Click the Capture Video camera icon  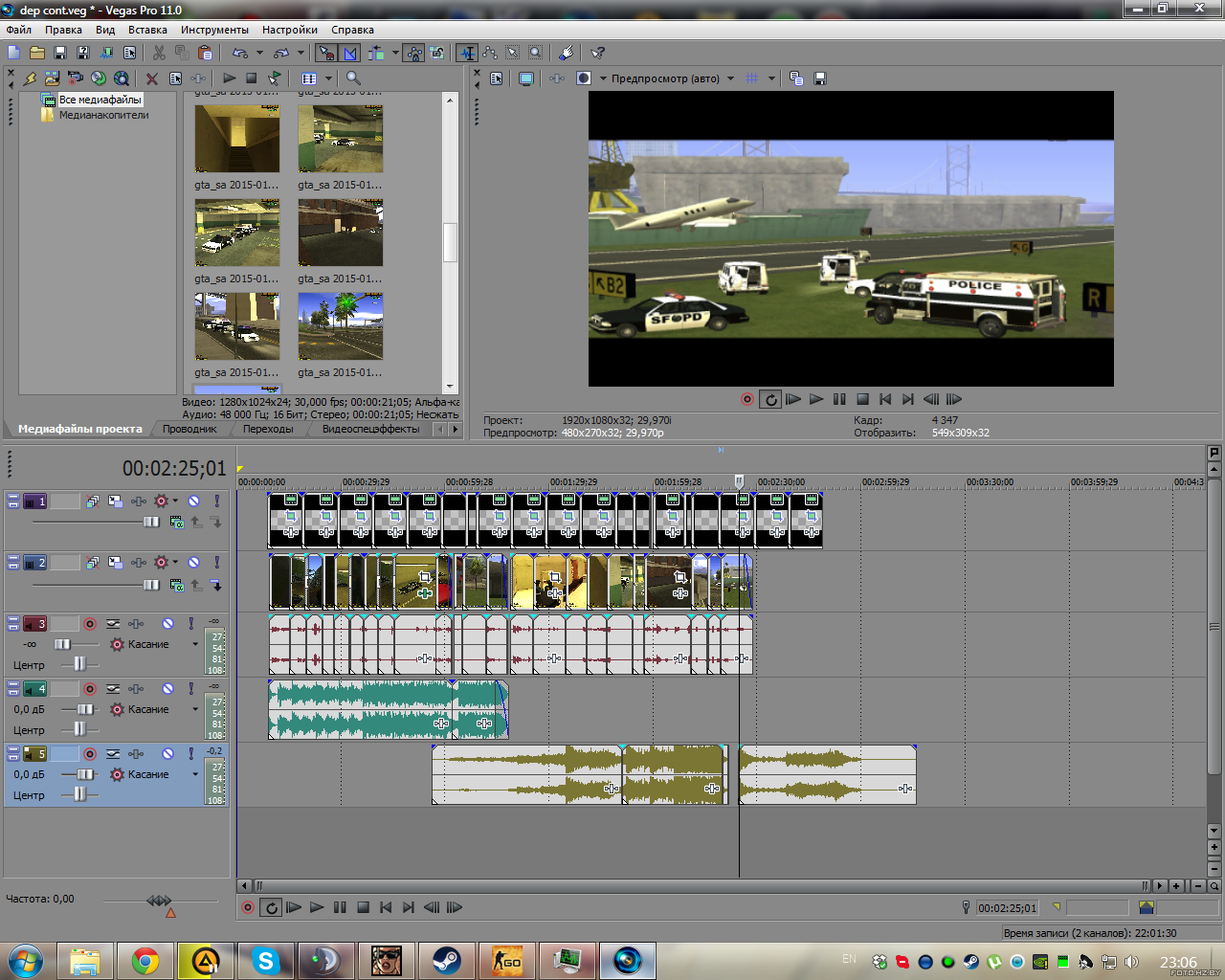(x=76, y=78)
